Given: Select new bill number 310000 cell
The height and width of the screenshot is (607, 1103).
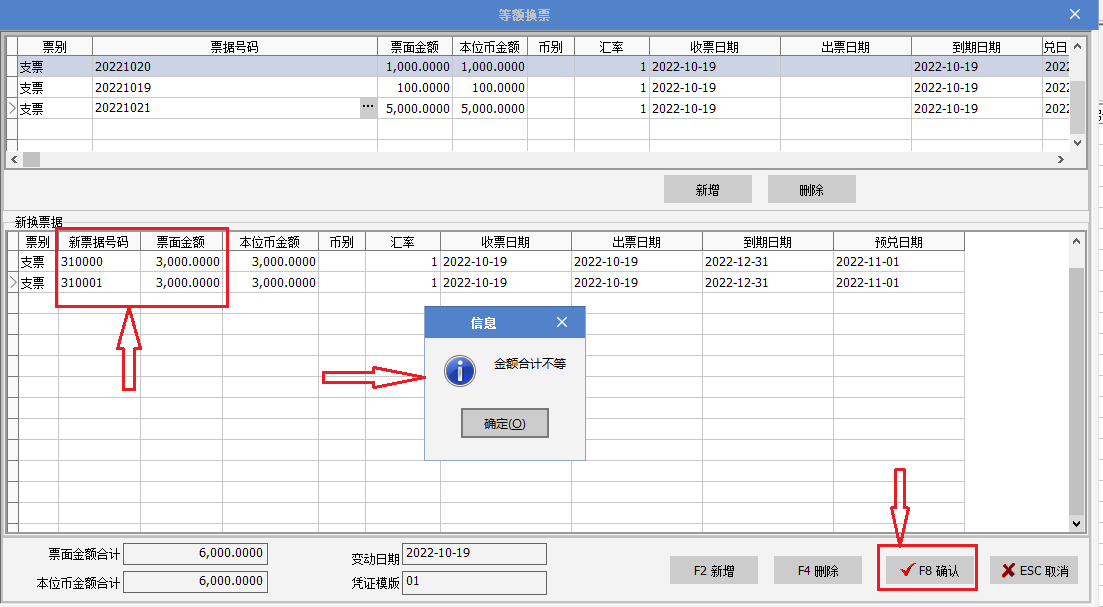Looking at the screenshot, I should 99,262.
